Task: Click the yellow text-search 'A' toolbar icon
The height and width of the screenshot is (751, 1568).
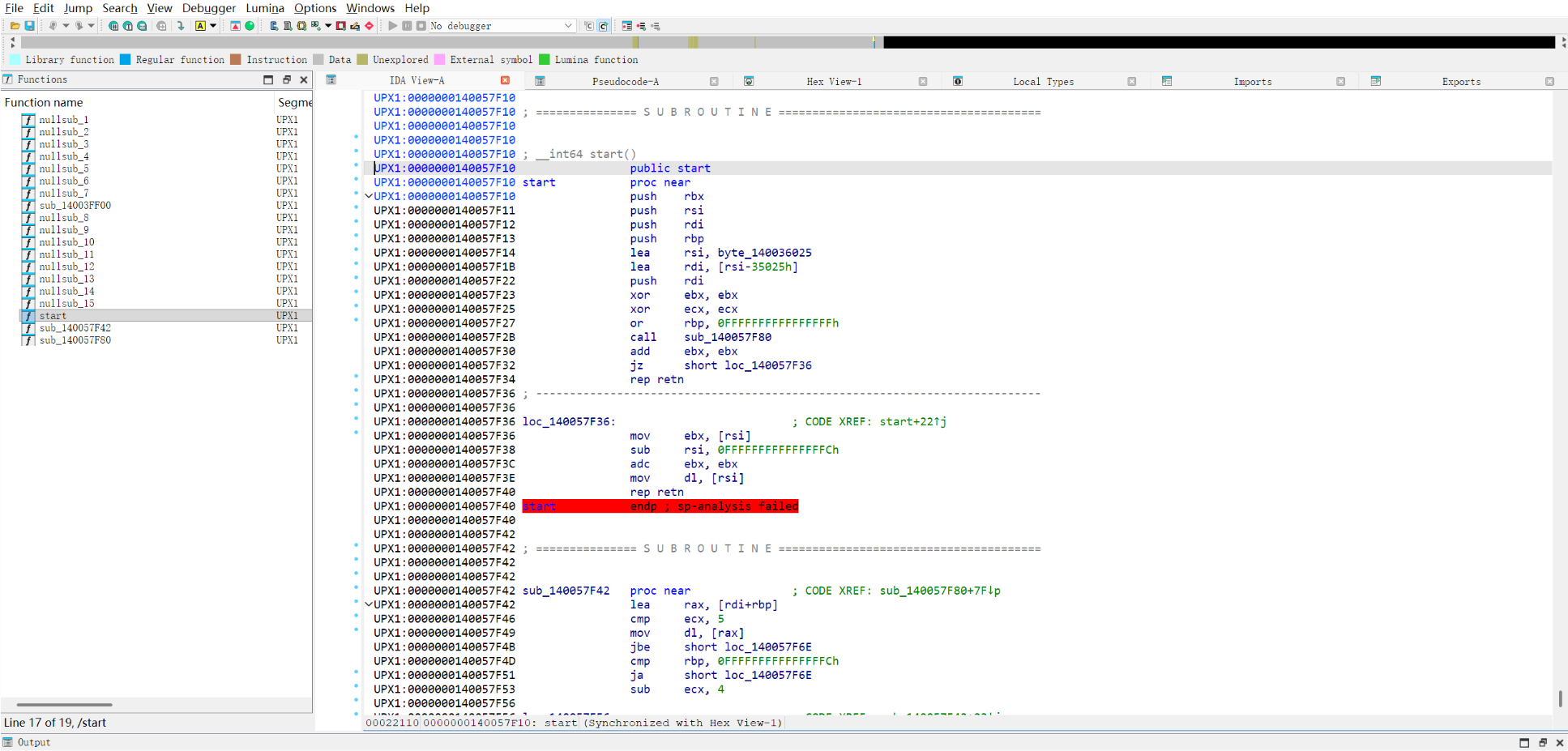Action: tap(200, 26)
